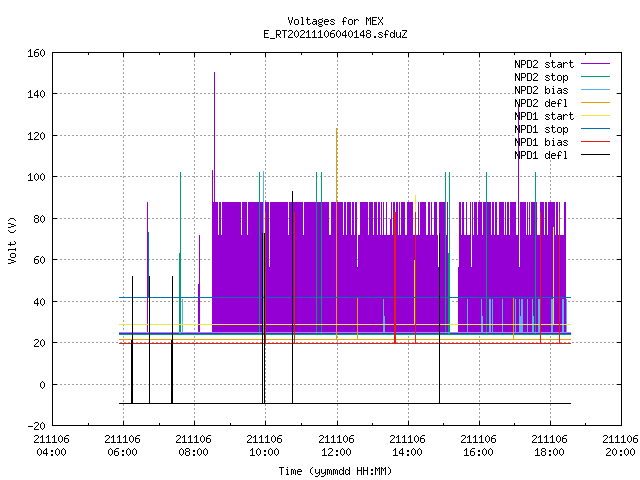Select the NPD2 defl legend label
The image size is (640, 480).
(x=541, y=103)
